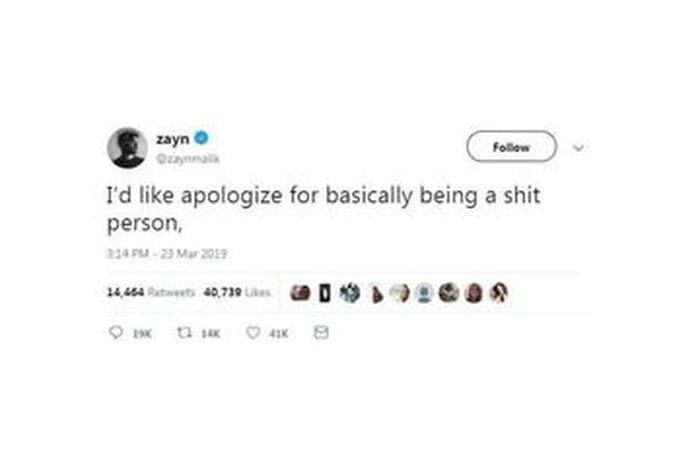
Task: Click the third liker avatar
Action: tap(350, 293)
